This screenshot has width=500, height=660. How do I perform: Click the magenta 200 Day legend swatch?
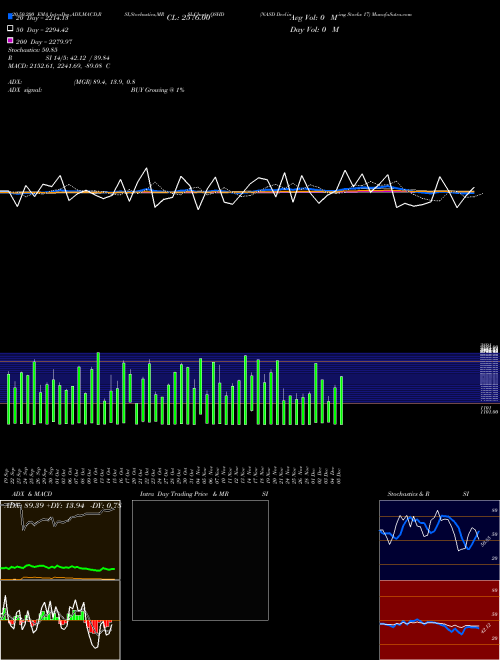10,40
